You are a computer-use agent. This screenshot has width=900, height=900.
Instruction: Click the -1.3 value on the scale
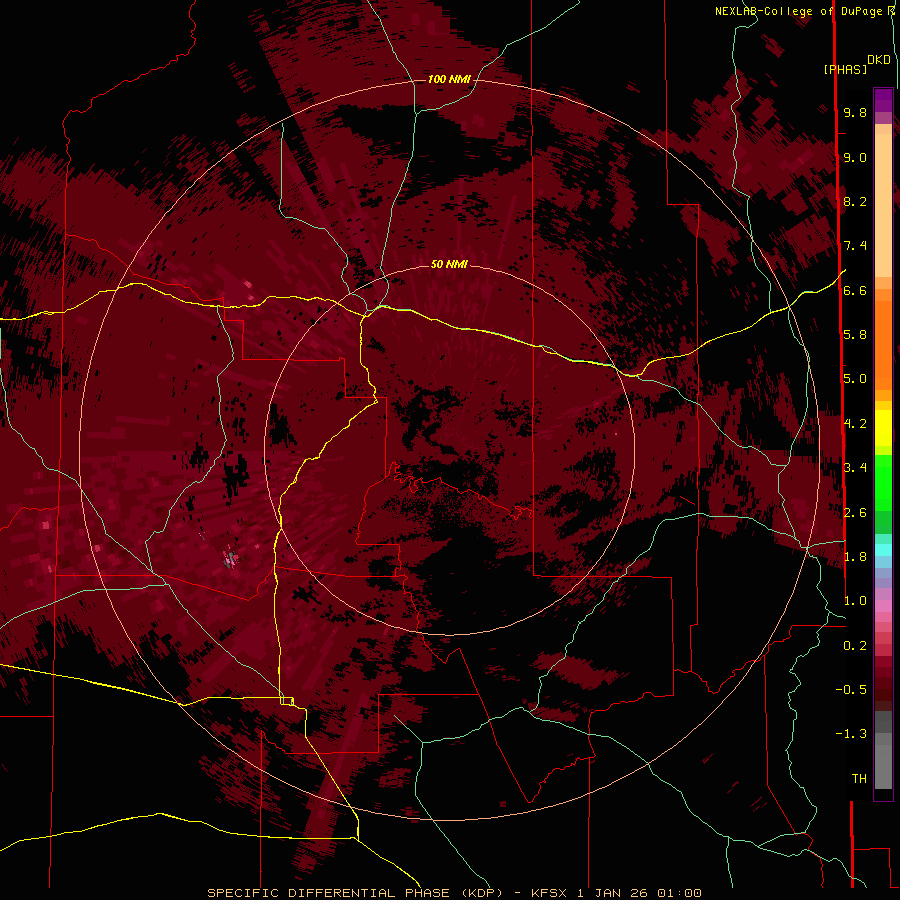point(851,734)
